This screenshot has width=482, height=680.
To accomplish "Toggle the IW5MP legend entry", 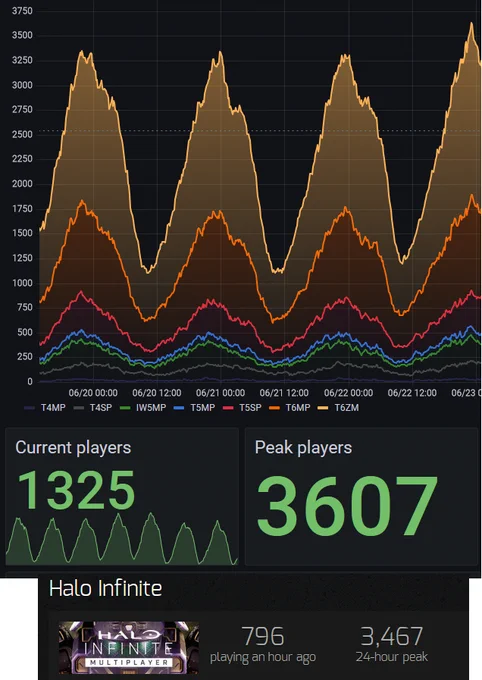I will click(x=143, y=408).
